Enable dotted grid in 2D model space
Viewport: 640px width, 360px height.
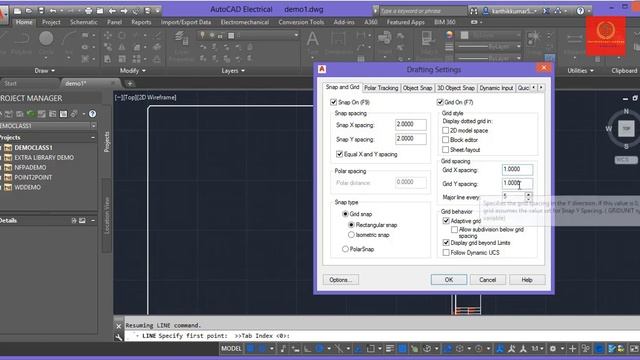click(446, 131)
